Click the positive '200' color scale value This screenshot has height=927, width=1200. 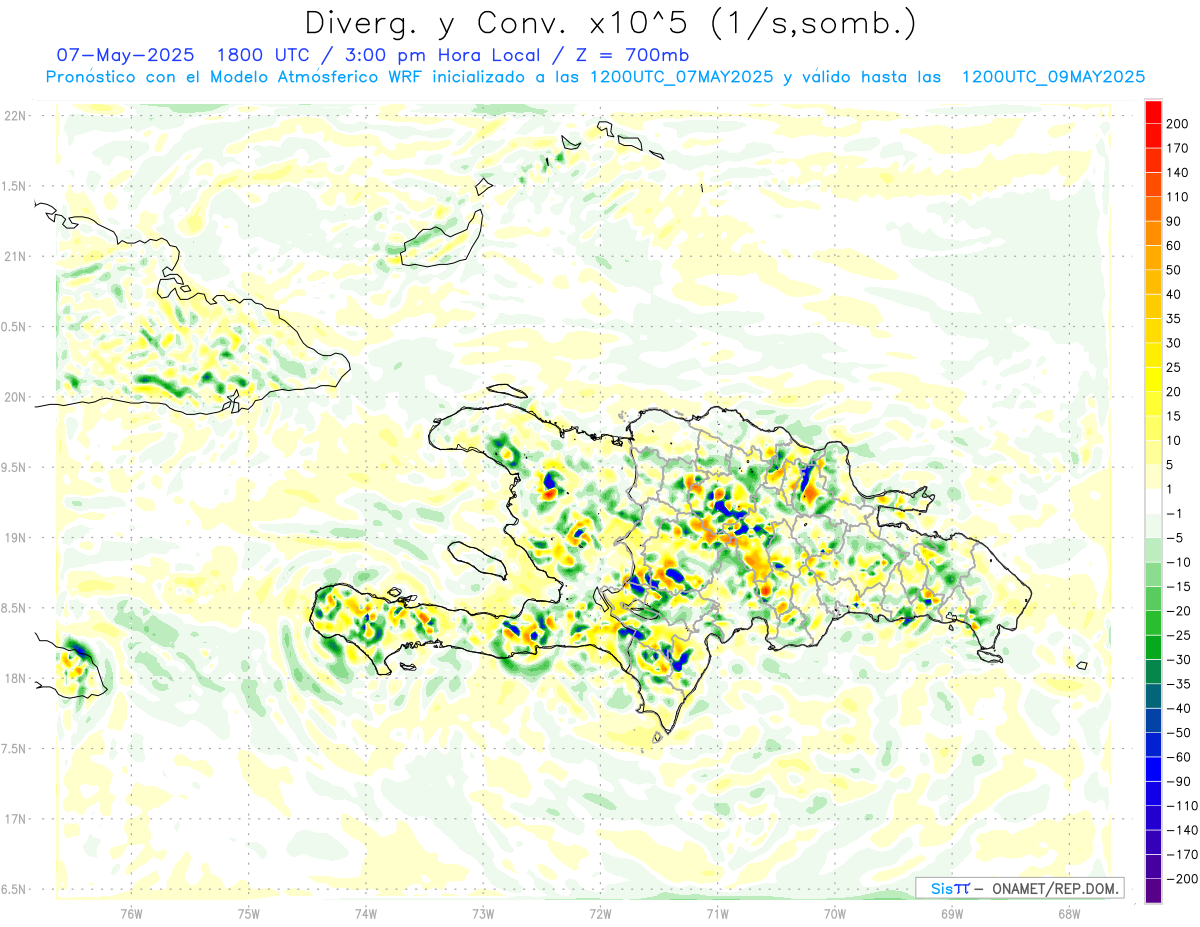click(x=1177, y=124)
